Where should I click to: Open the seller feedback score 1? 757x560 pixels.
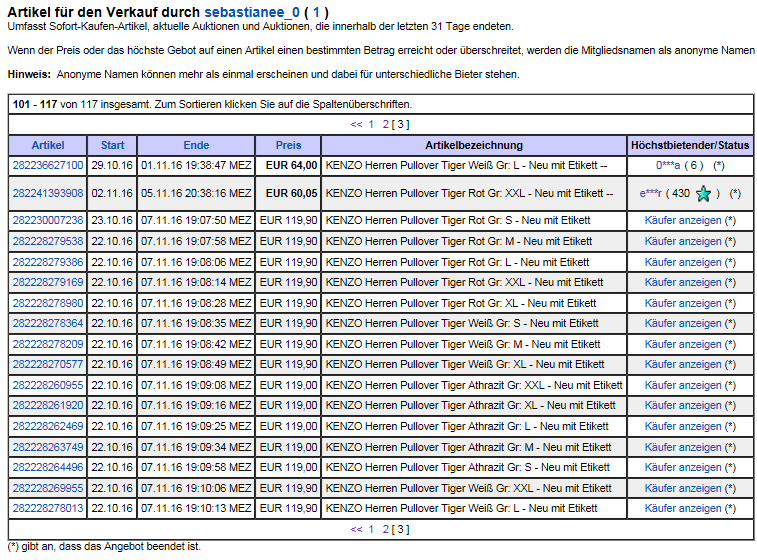pos(316,12)
